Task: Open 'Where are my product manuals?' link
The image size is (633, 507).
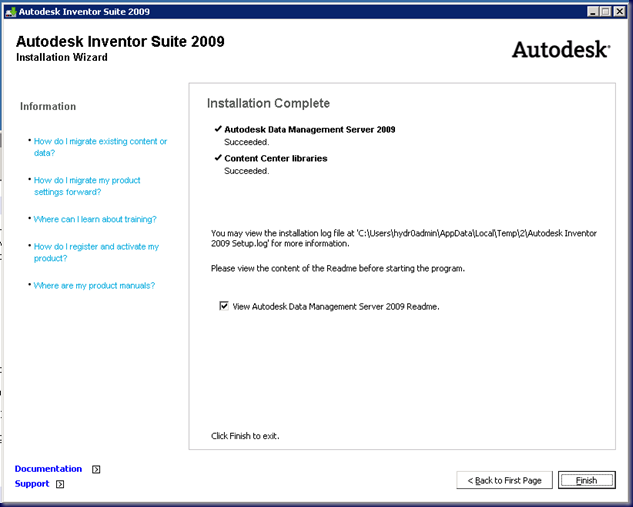Action: [94, 285]
